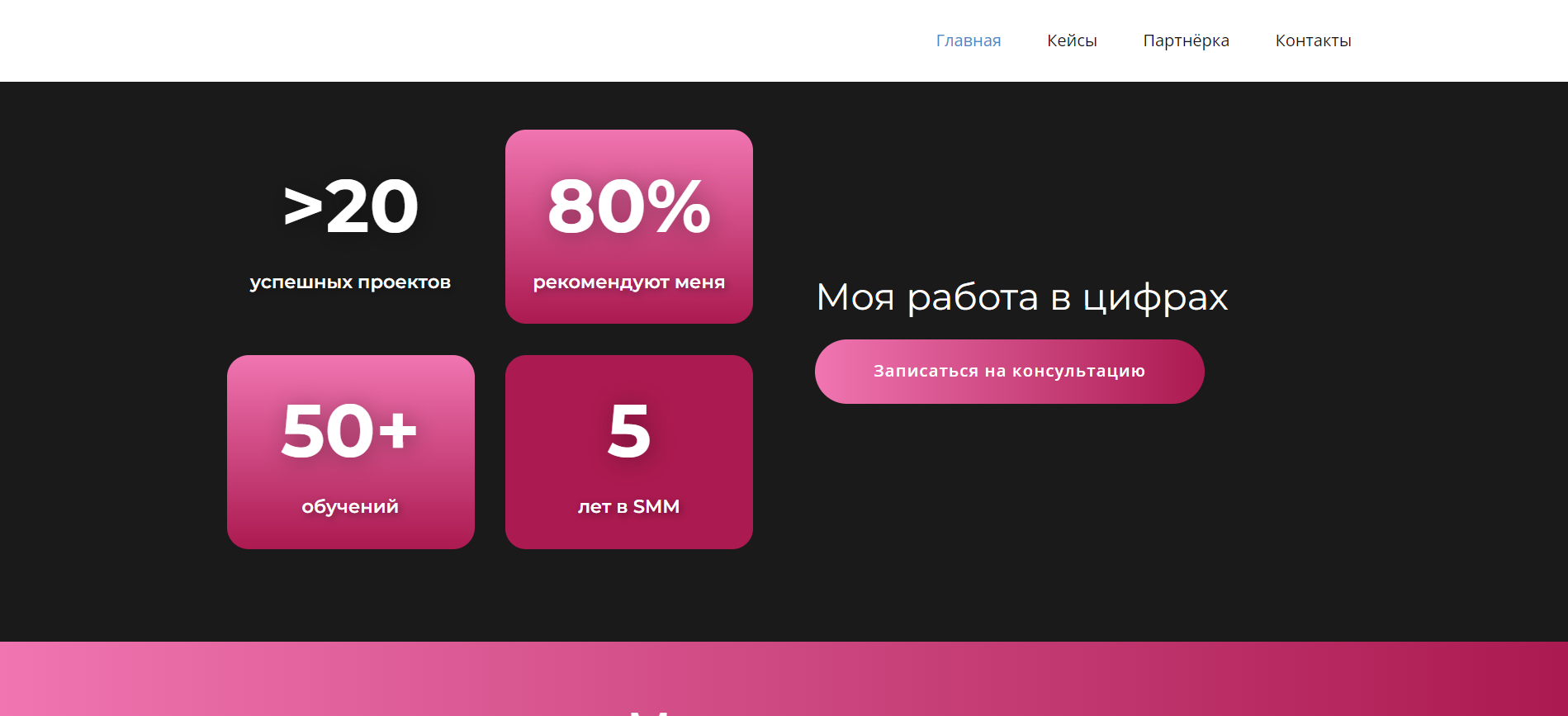1568x716 pixels.
Task: Select the big 5 number
Action: tap(629, 430)
